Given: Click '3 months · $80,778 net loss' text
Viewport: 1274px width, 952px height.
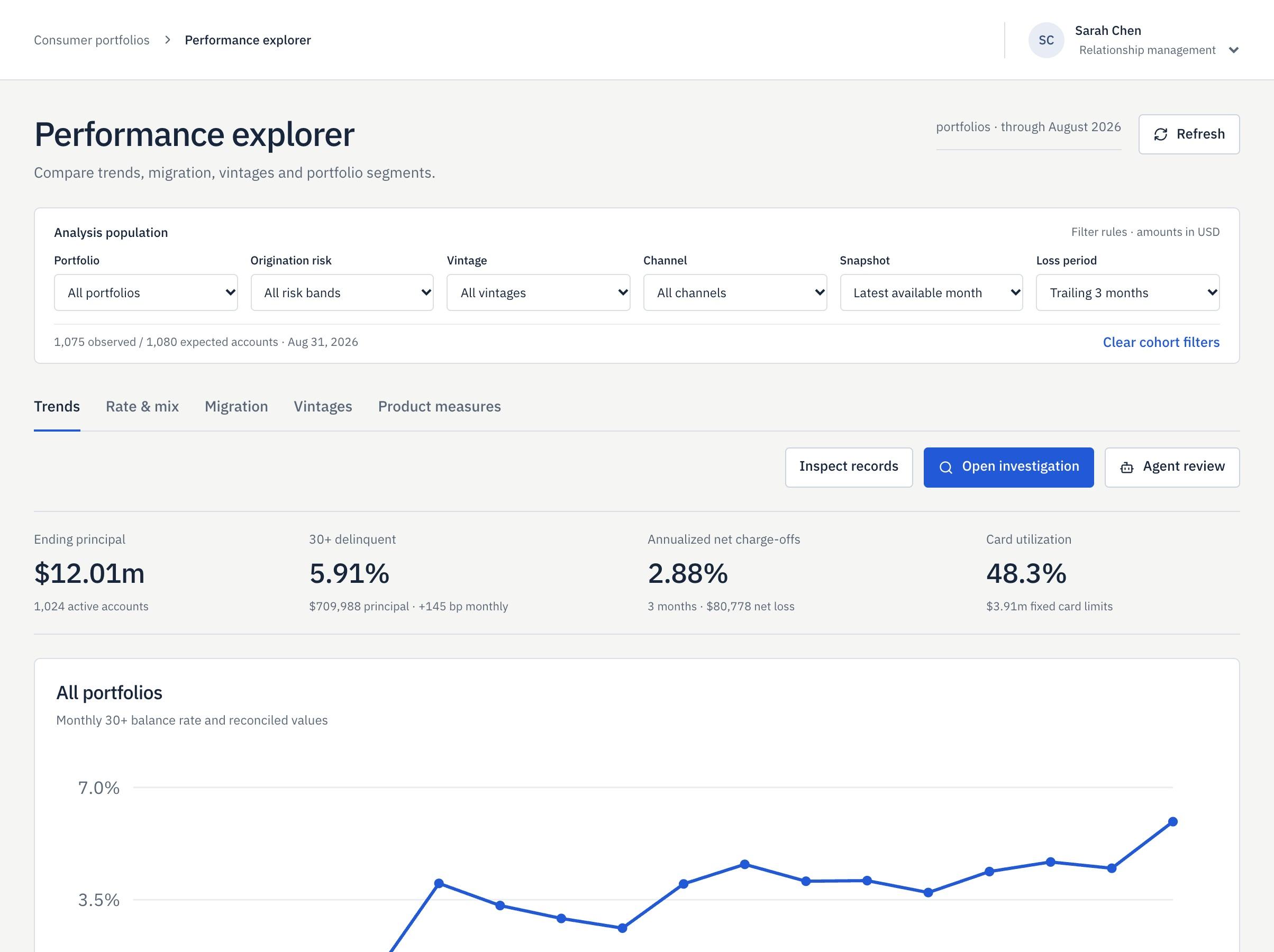Looking at the screenshot, I should tap(721, 607).
